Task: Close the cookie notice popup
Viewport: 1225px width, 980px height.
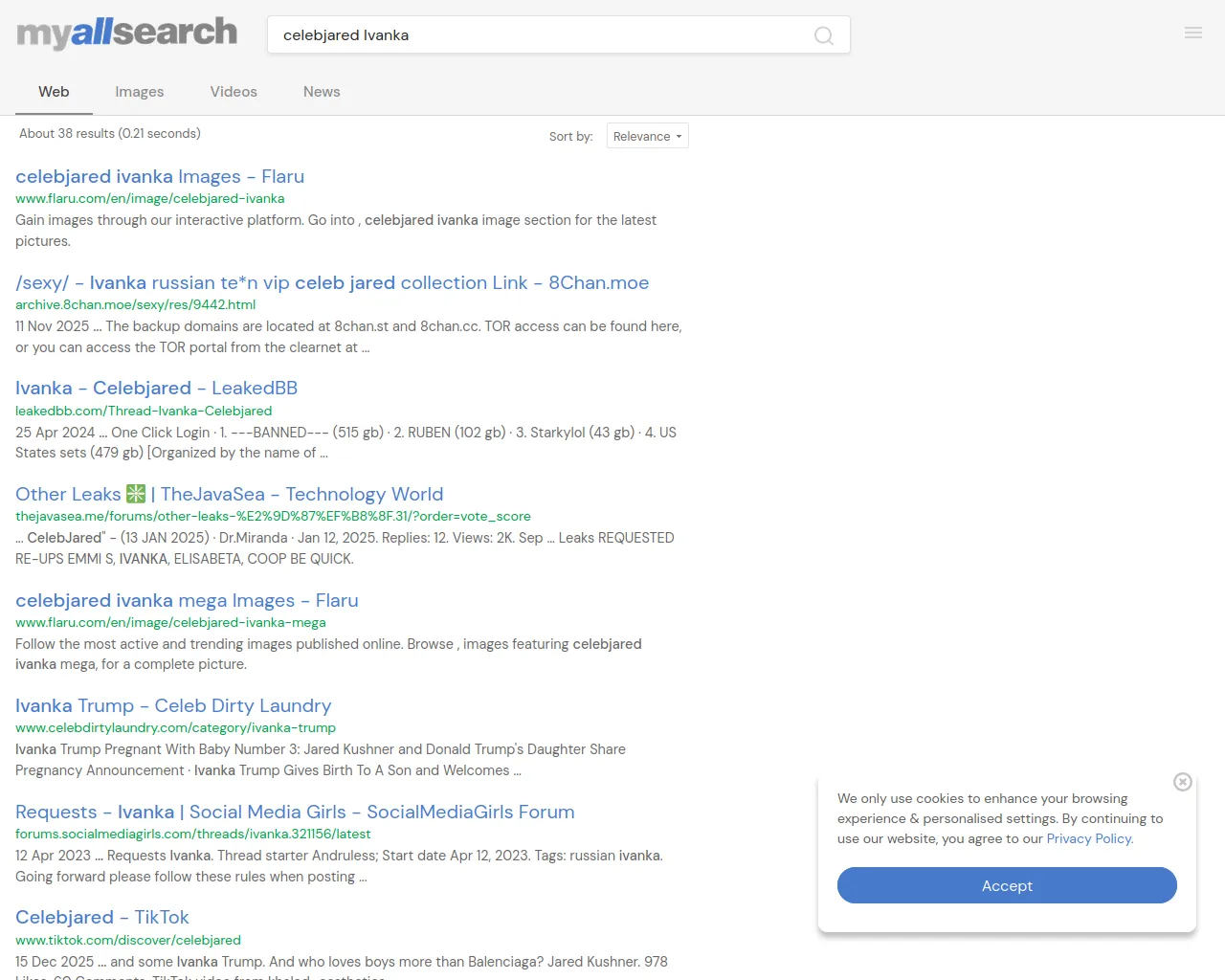Action: (x=1182, y=782)
